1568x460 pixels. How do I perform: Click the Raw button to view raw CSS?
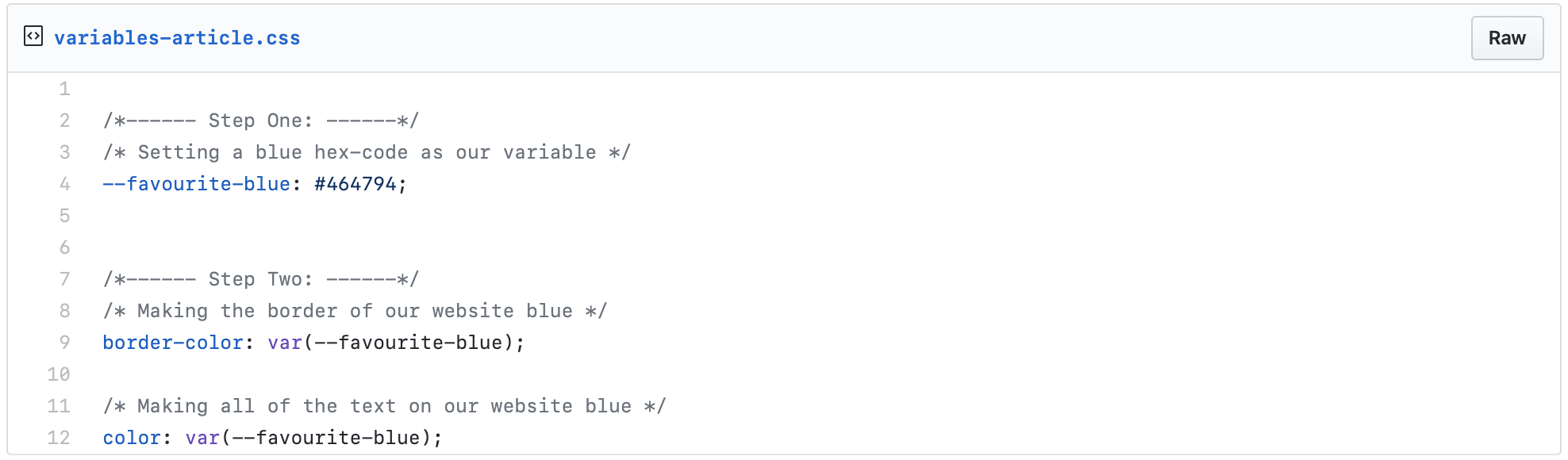1506,36
